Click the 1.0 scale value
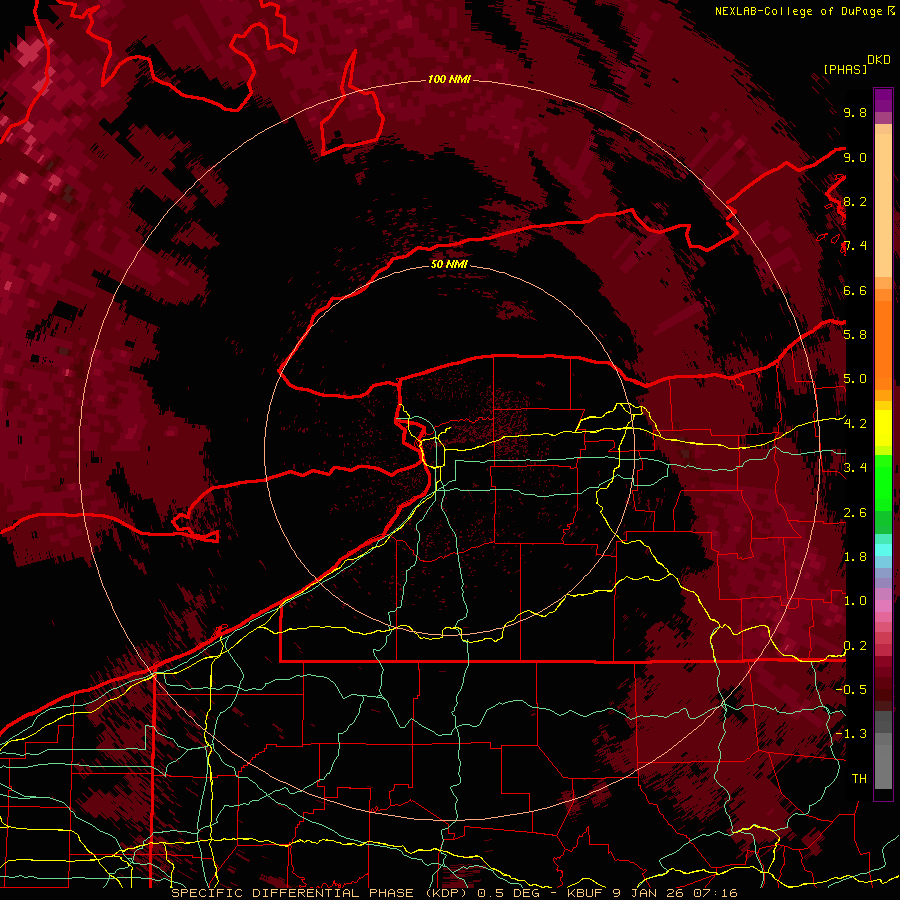The height and width of the screenshot is (900, 900). 855,601
